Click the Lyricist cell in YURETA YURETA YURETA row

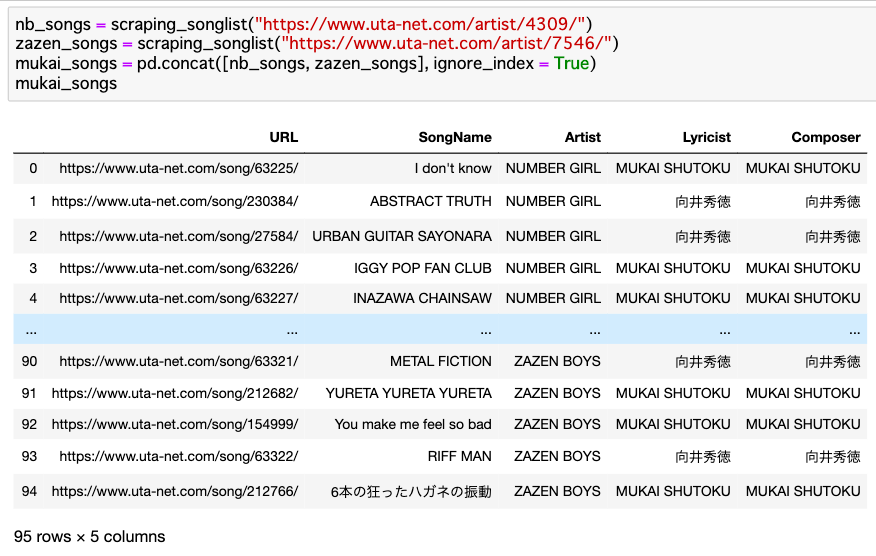point(673,393)
